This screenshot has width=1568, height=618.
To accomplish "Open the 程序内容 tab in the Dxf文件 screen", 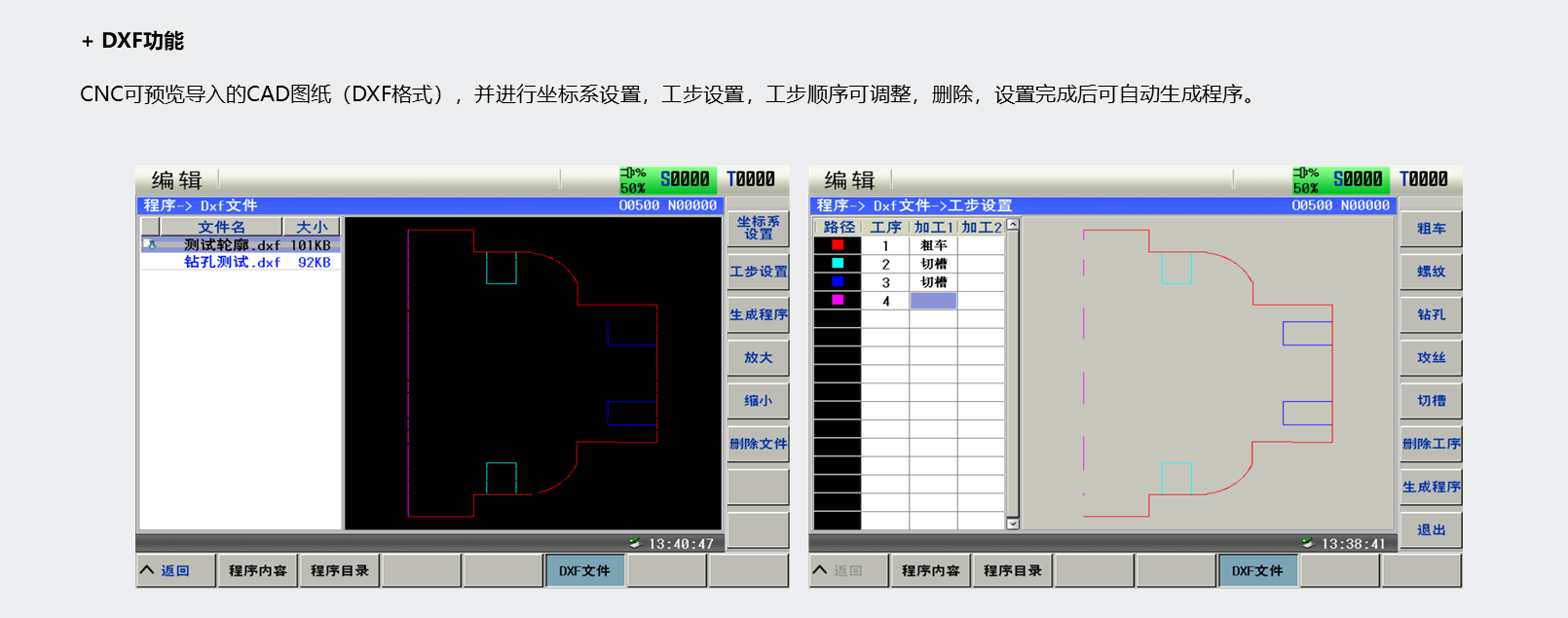I will click(x=257, y=571).
